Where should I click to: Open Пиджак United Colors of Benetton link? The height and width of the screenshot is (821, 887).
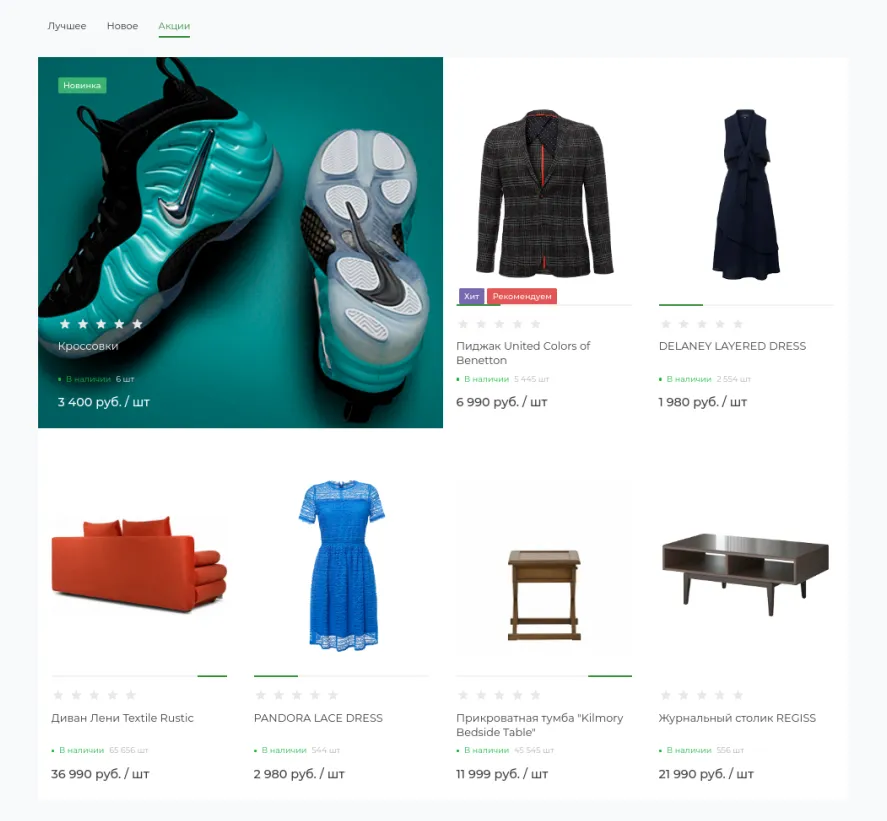pyautogui.click(x=523, y=353)
